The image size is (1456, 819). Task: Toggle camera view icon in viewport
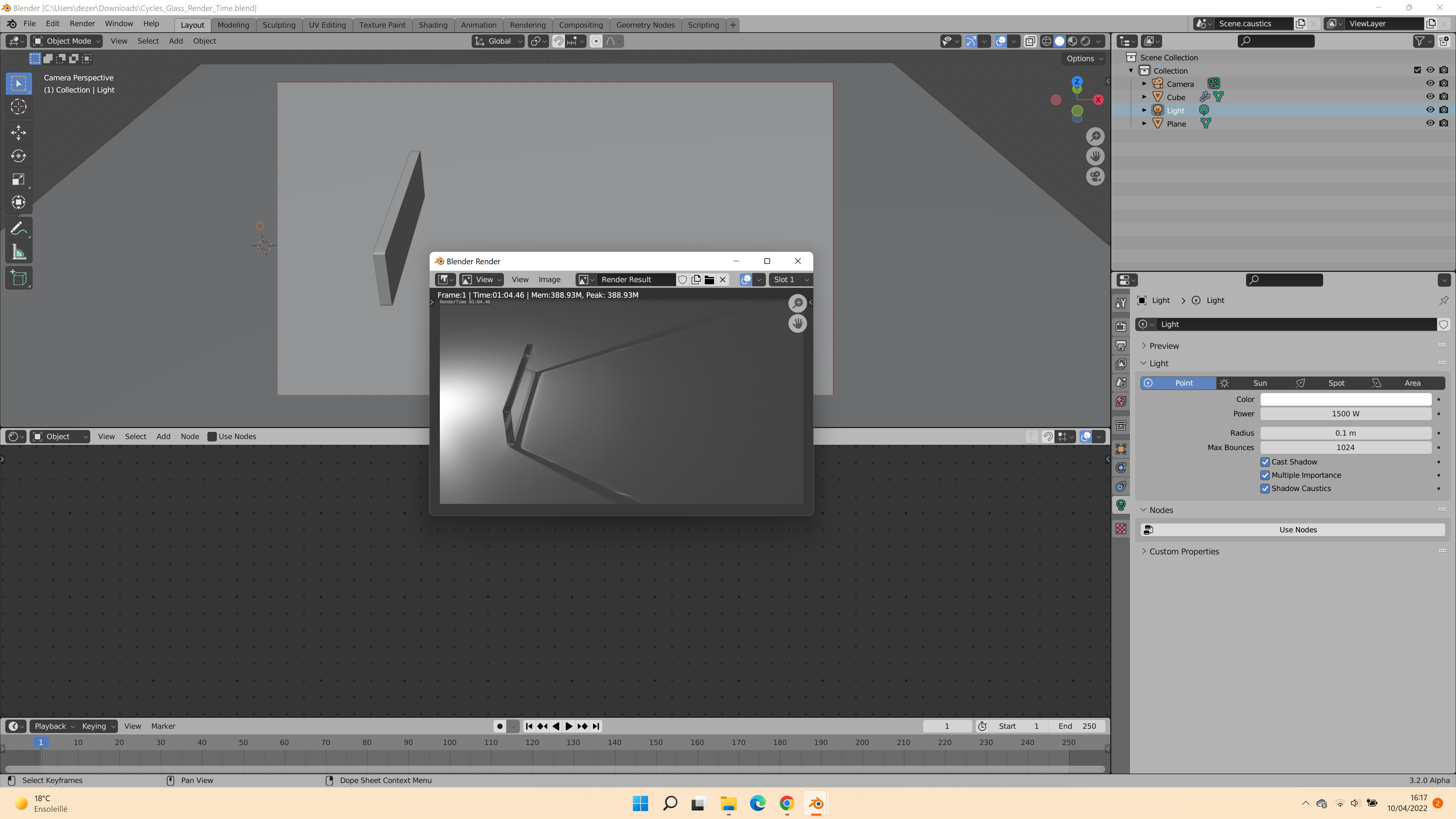1095,177
